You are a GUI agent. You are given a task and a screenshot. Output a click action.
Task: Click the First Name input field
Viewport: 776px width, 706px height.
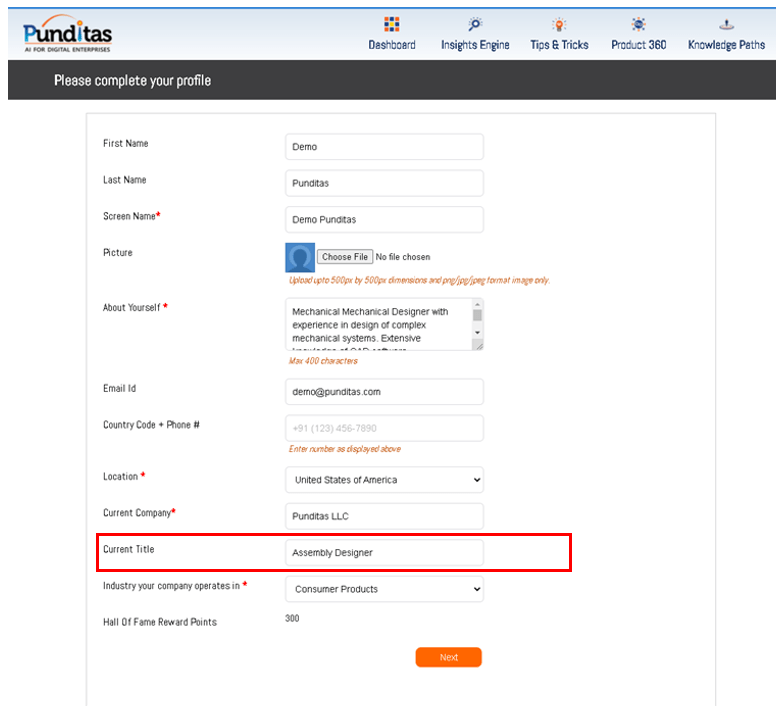click(384, 147)
